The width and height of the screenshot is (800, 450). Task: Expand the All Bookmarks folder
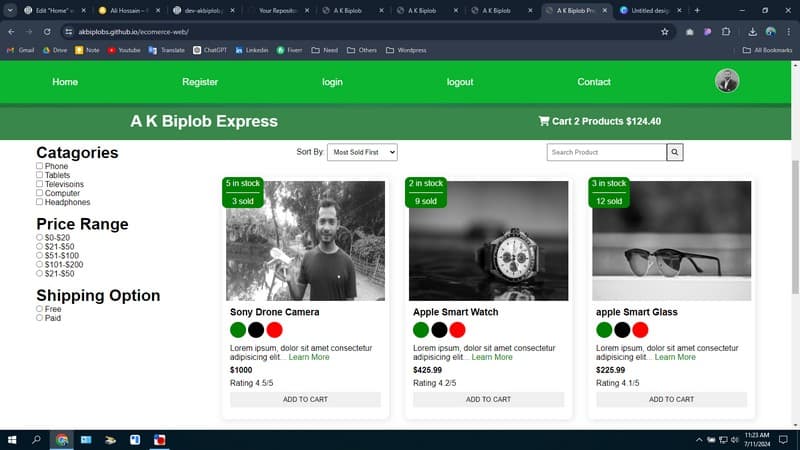(x=767, y=50)
